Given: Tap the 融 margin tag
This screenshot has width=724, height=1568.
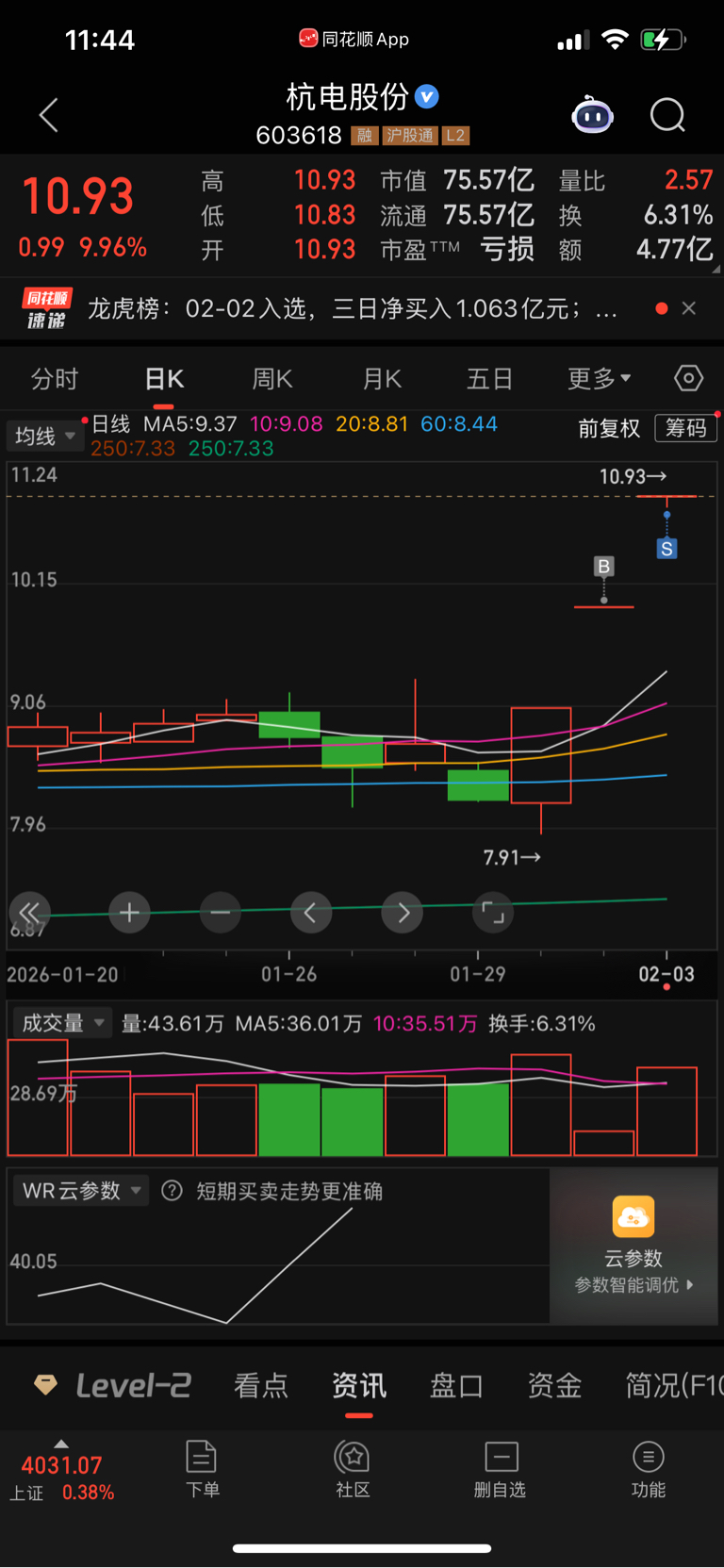Looking at the screenshot, I should tap(365, 136).
